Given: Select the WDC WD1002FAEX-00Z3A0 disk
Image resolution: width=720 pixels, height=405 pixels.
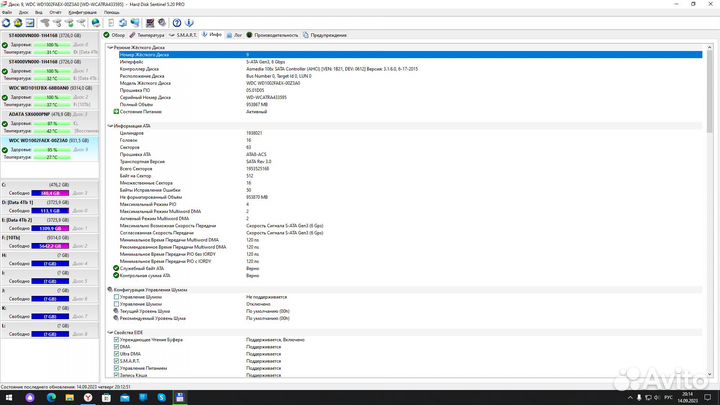Looking at the screenshot, I should (50, 148).
